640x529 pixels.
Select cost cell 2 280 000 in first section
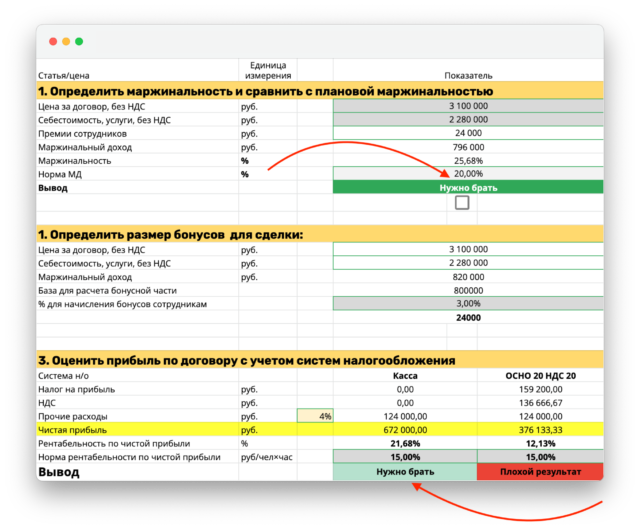pos(468,119)
